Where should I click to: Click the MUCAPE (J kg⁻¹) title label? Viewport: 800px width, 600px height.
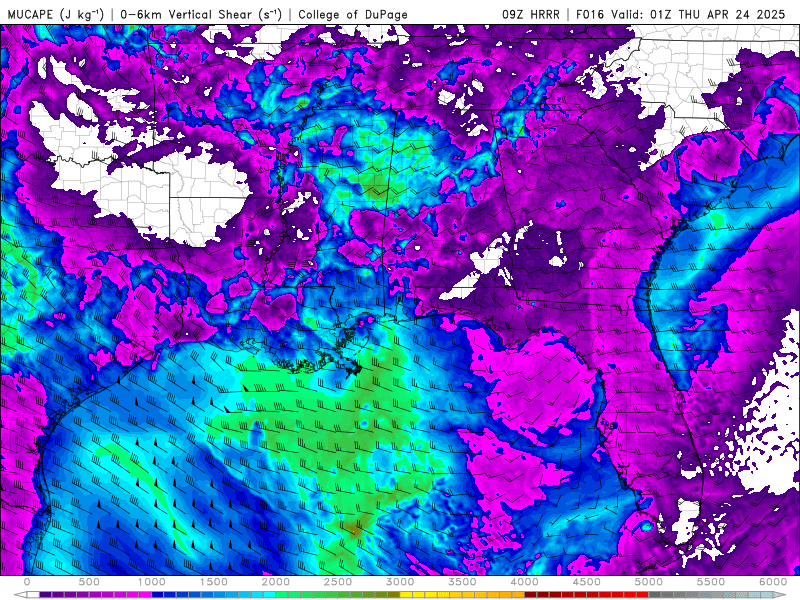coord(56,14)
